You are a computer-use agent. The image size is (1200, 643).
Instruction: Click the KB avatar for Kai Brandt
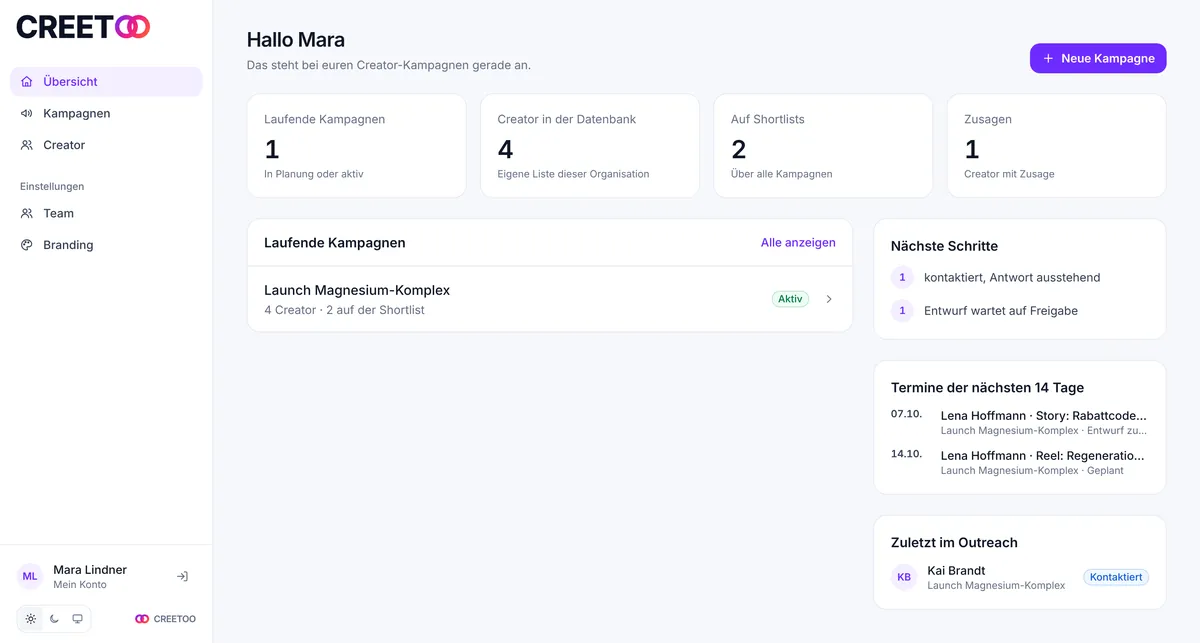(x=904, y=577)
